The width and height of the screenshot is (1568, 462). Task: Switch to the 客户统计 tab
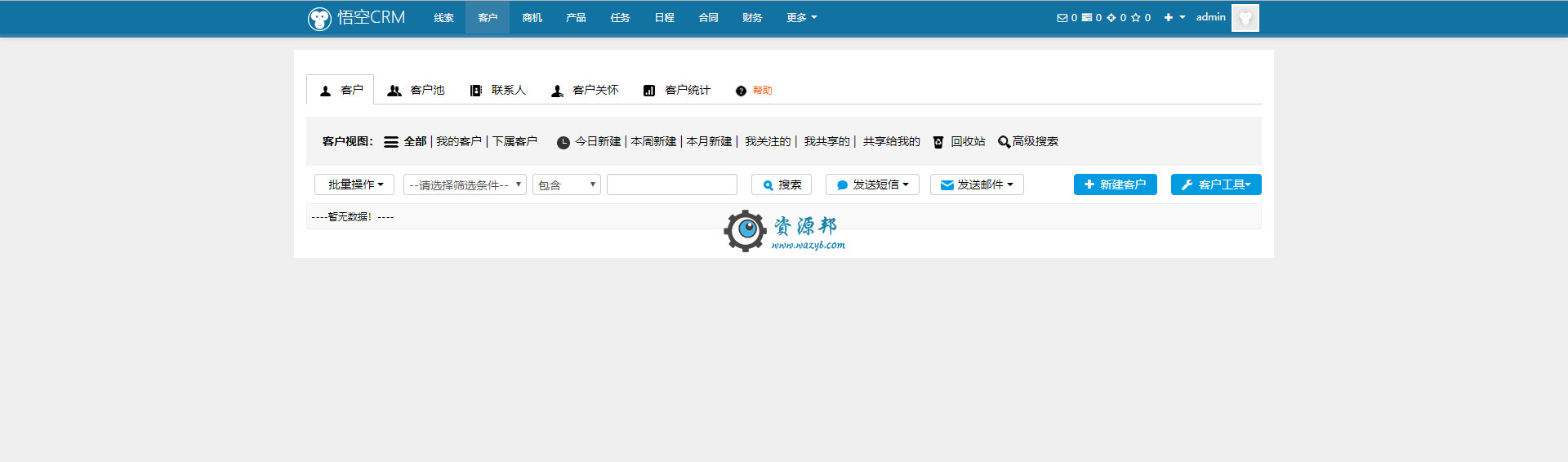(676, 90)
